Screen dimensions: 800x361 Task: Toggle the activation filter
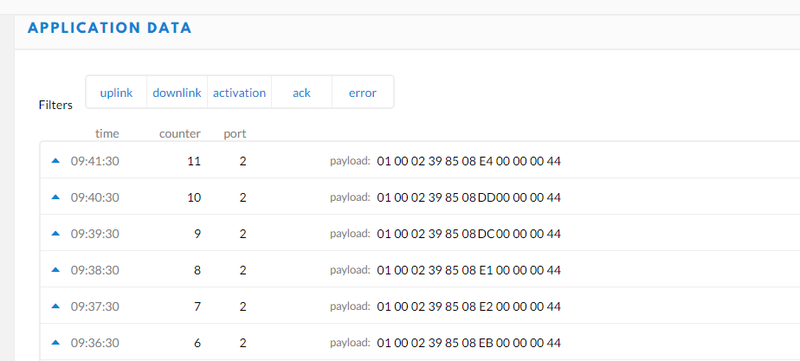tap(239, 92)
